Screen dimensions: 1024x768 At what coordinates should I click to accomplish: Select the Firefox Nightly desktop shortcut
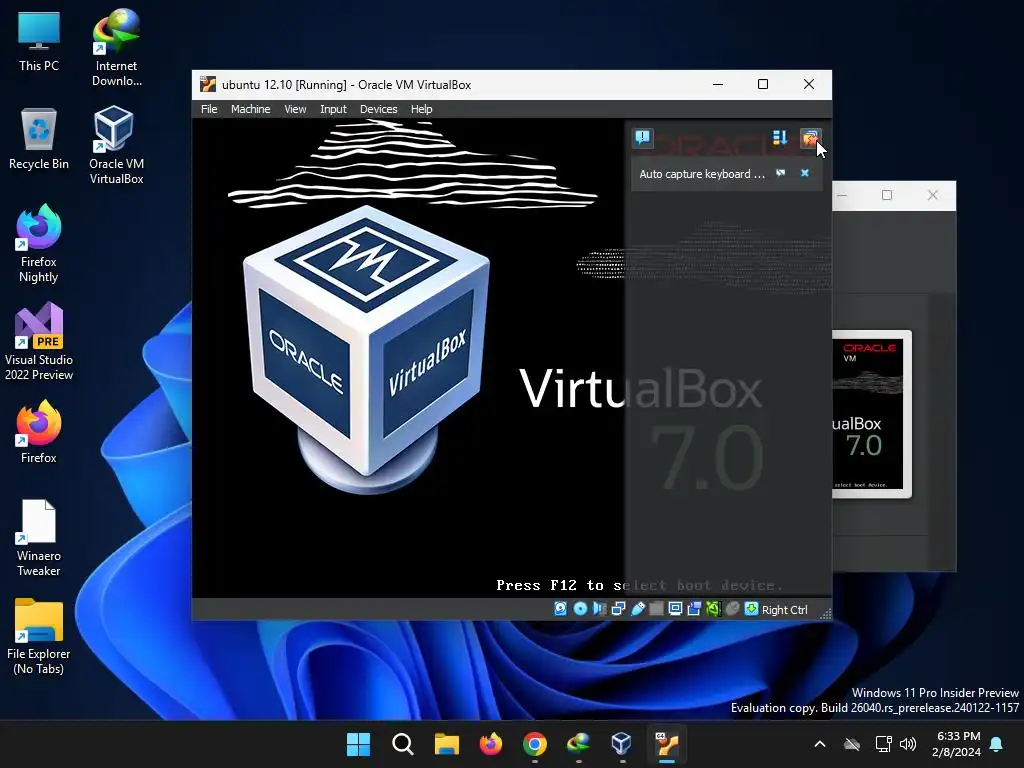tap(39, 243)
